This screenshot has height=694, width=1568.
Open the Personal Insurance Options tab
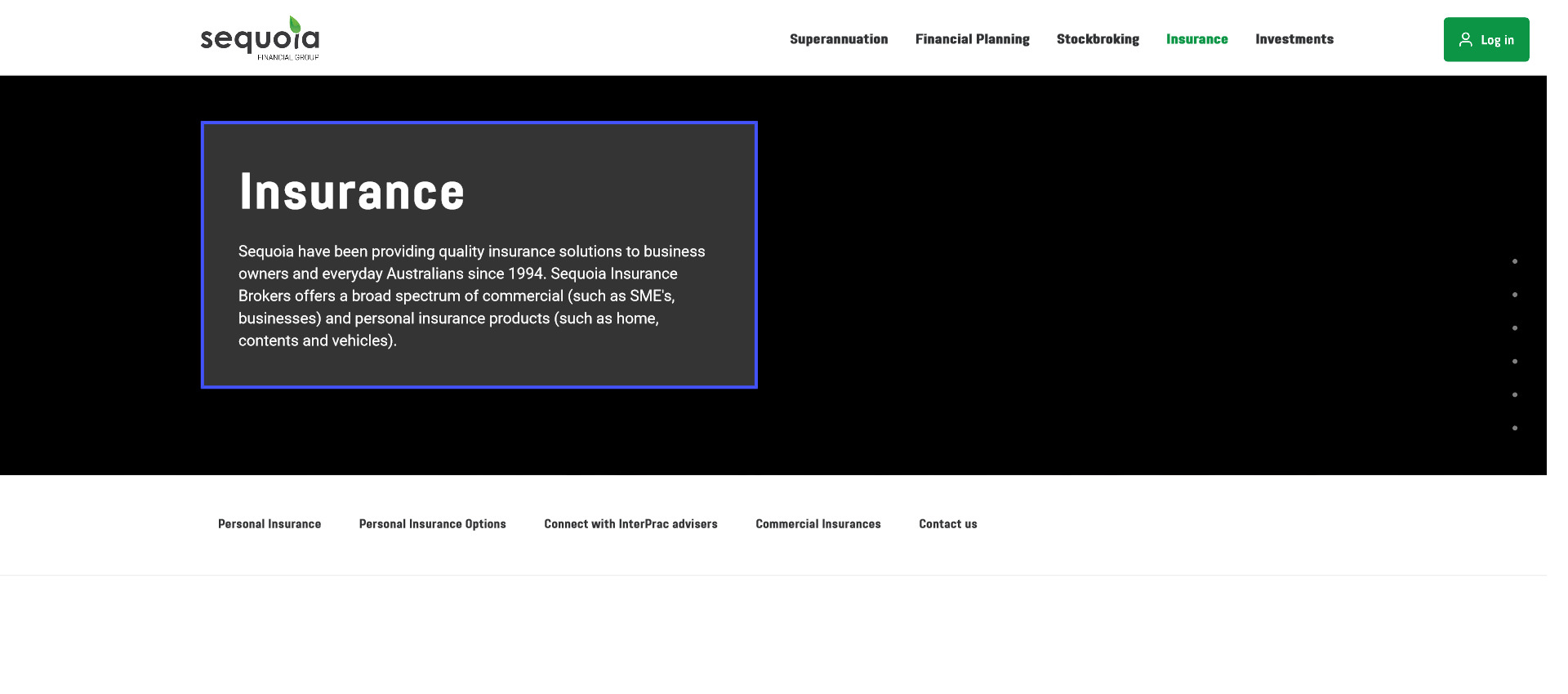[432, 524]
